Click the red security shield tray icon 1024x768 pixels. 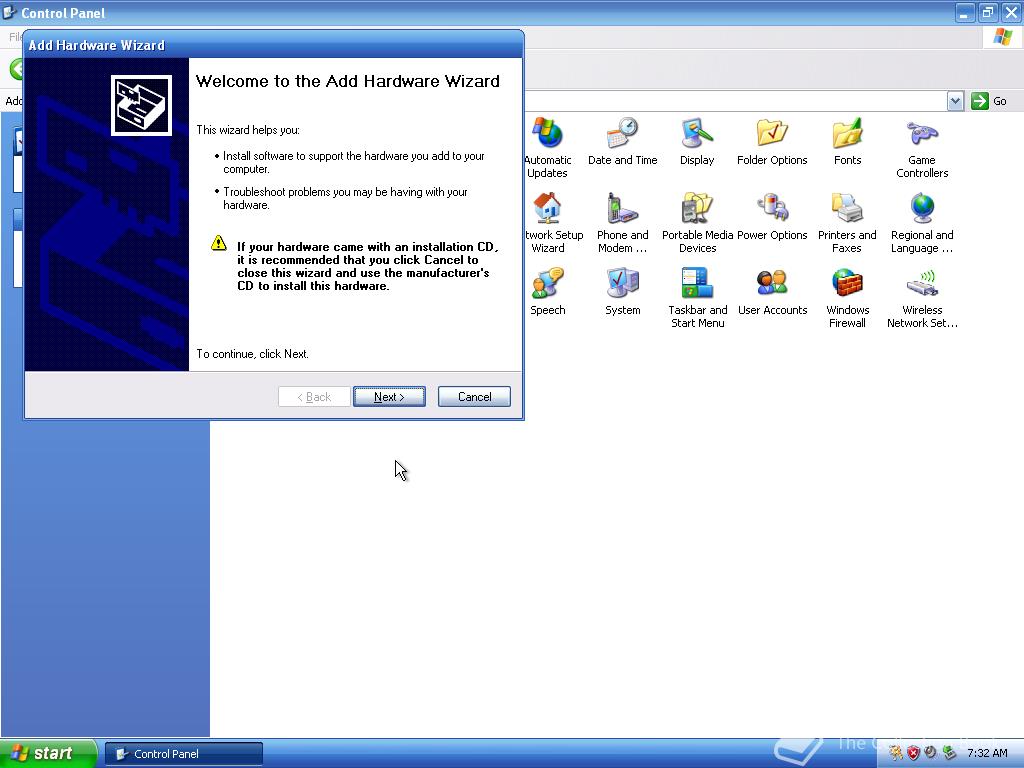tap(913, 753)
